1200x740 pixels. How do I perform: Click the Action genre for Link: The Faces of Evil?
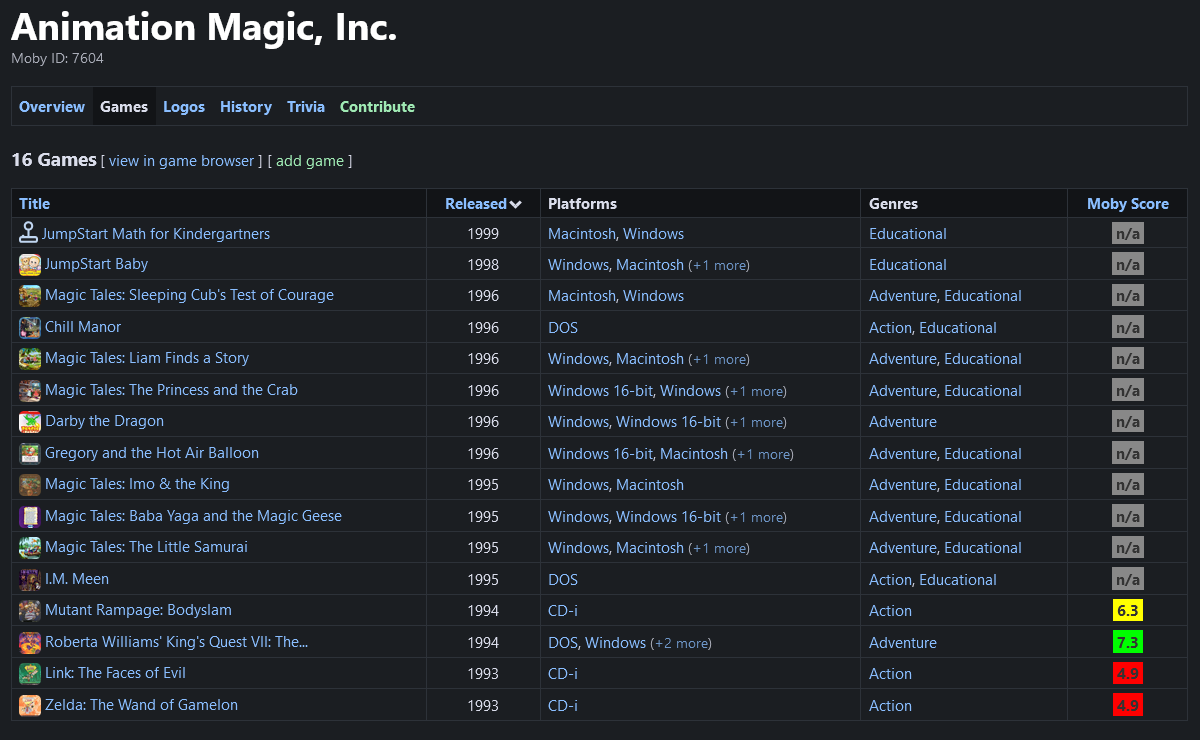coord(890,674)
